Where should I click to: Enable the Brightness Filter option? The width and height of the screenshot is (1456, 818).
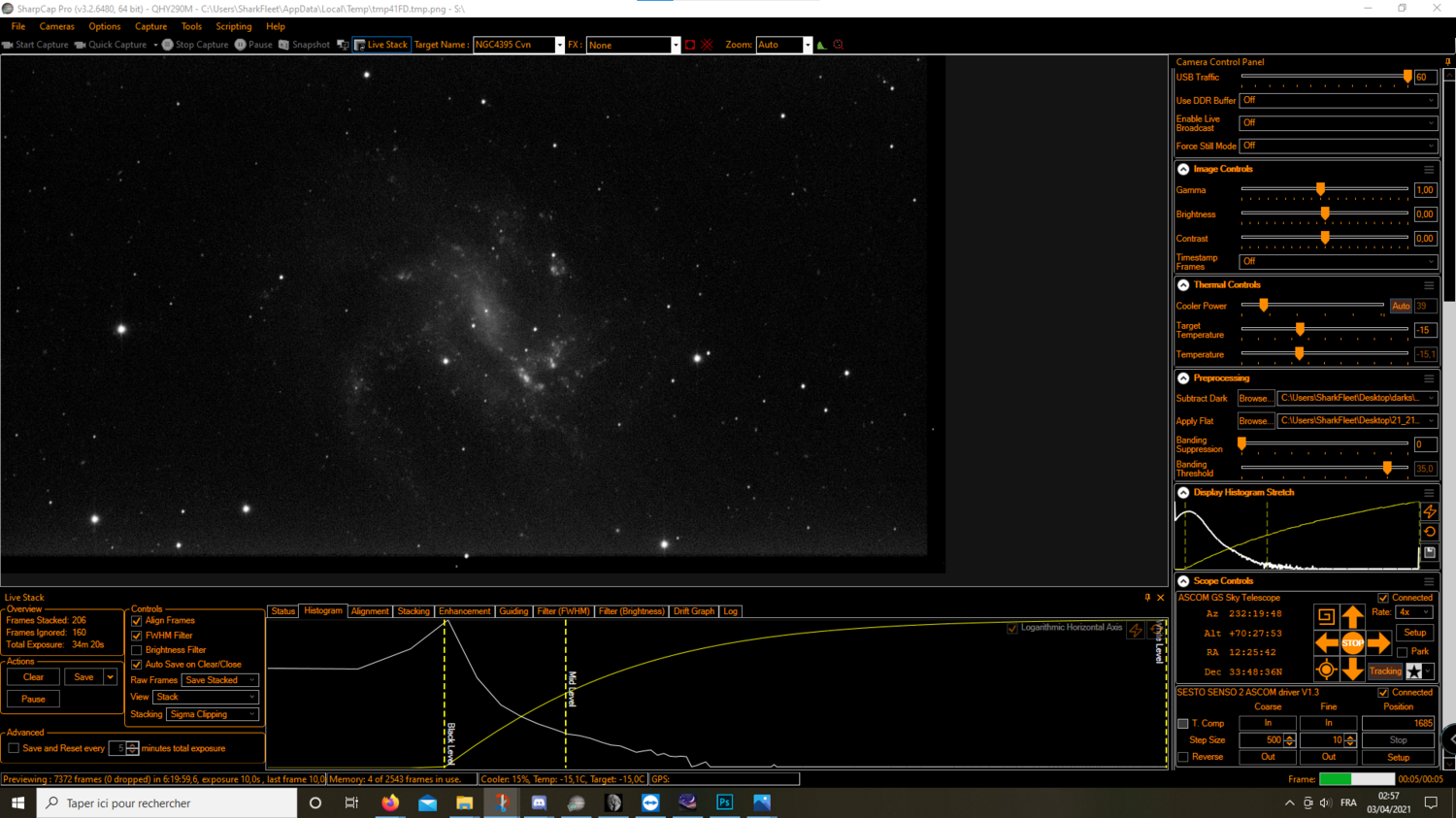[136, 649]
